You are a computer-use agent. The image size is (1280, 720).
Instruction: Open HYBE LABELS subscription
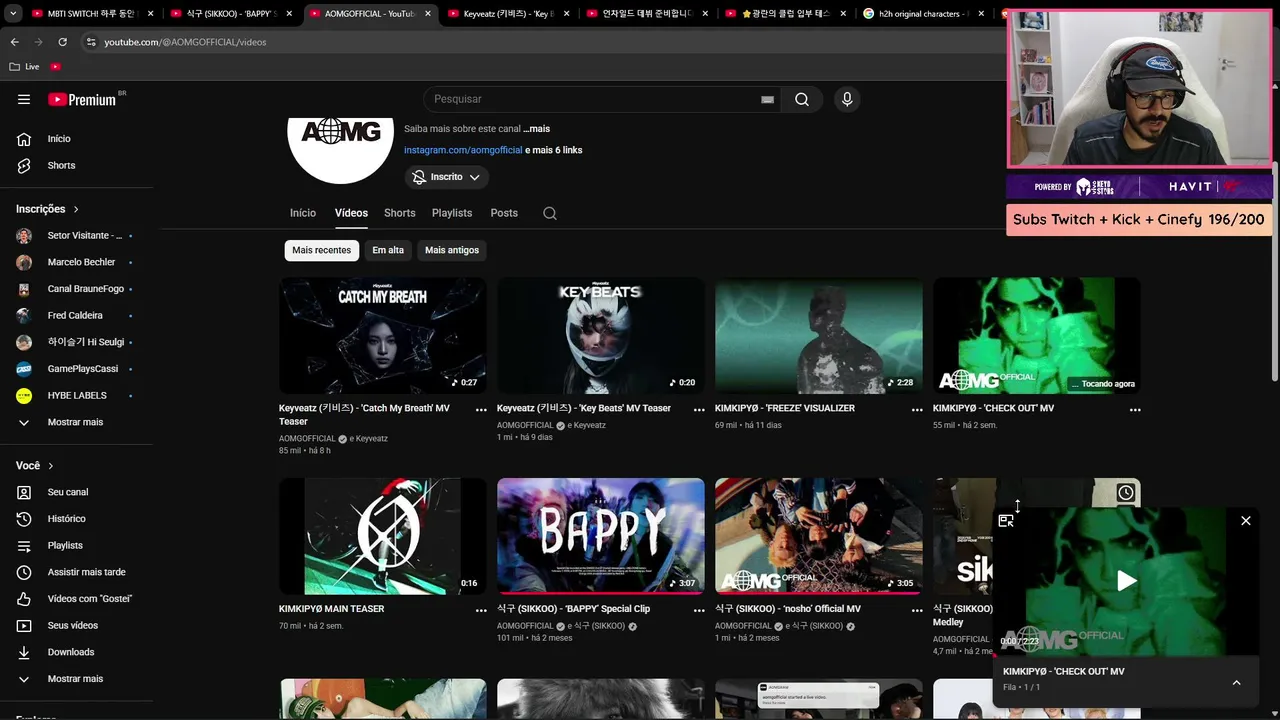(x=78, y=396)
